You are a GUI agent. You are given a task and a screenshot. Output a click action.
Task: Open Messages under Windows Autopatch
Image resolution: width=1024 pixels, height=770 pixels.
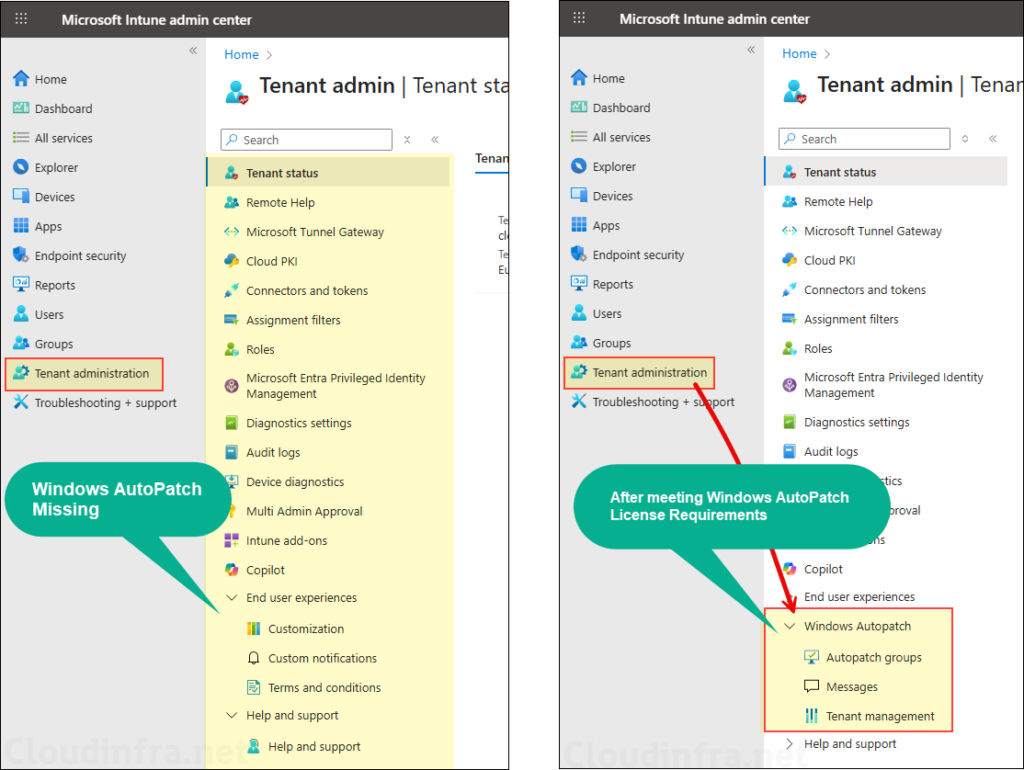pos(851,687)
